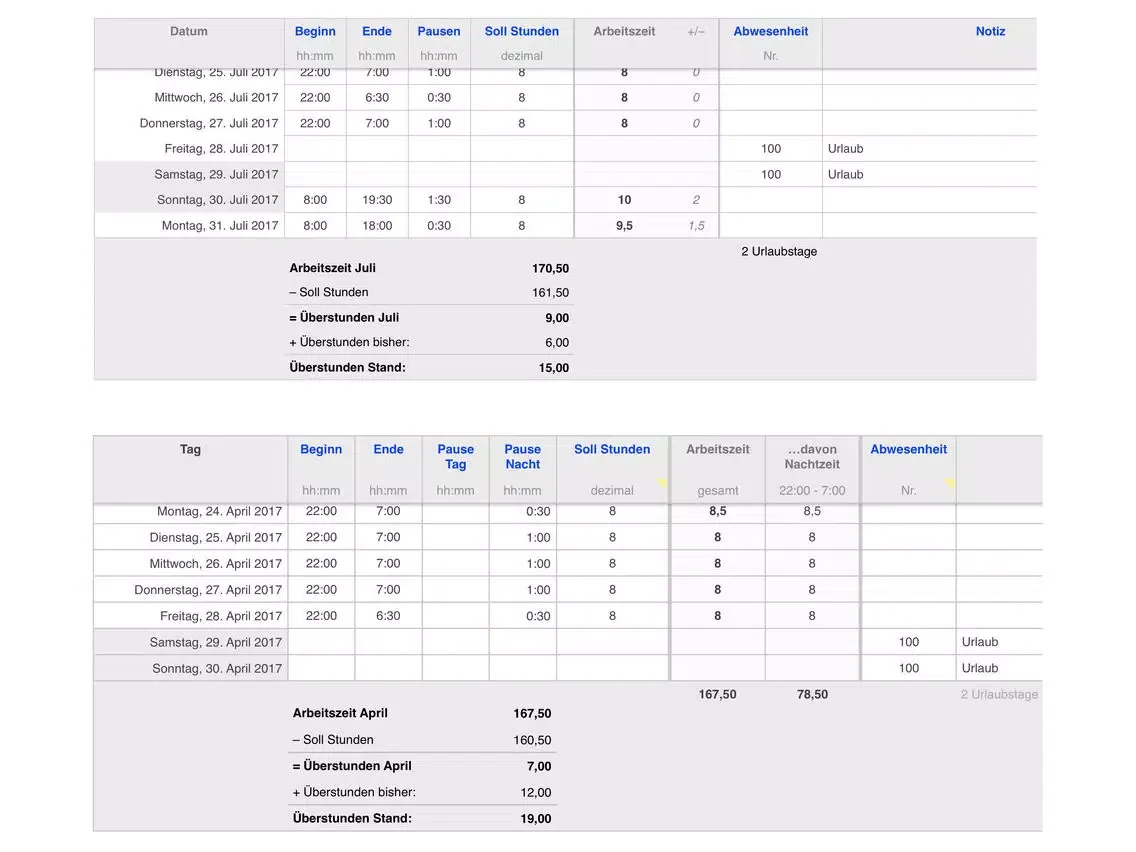Click the Notiz column header
The height and width of the screenshot is (852, 1136).
[990, 31]
